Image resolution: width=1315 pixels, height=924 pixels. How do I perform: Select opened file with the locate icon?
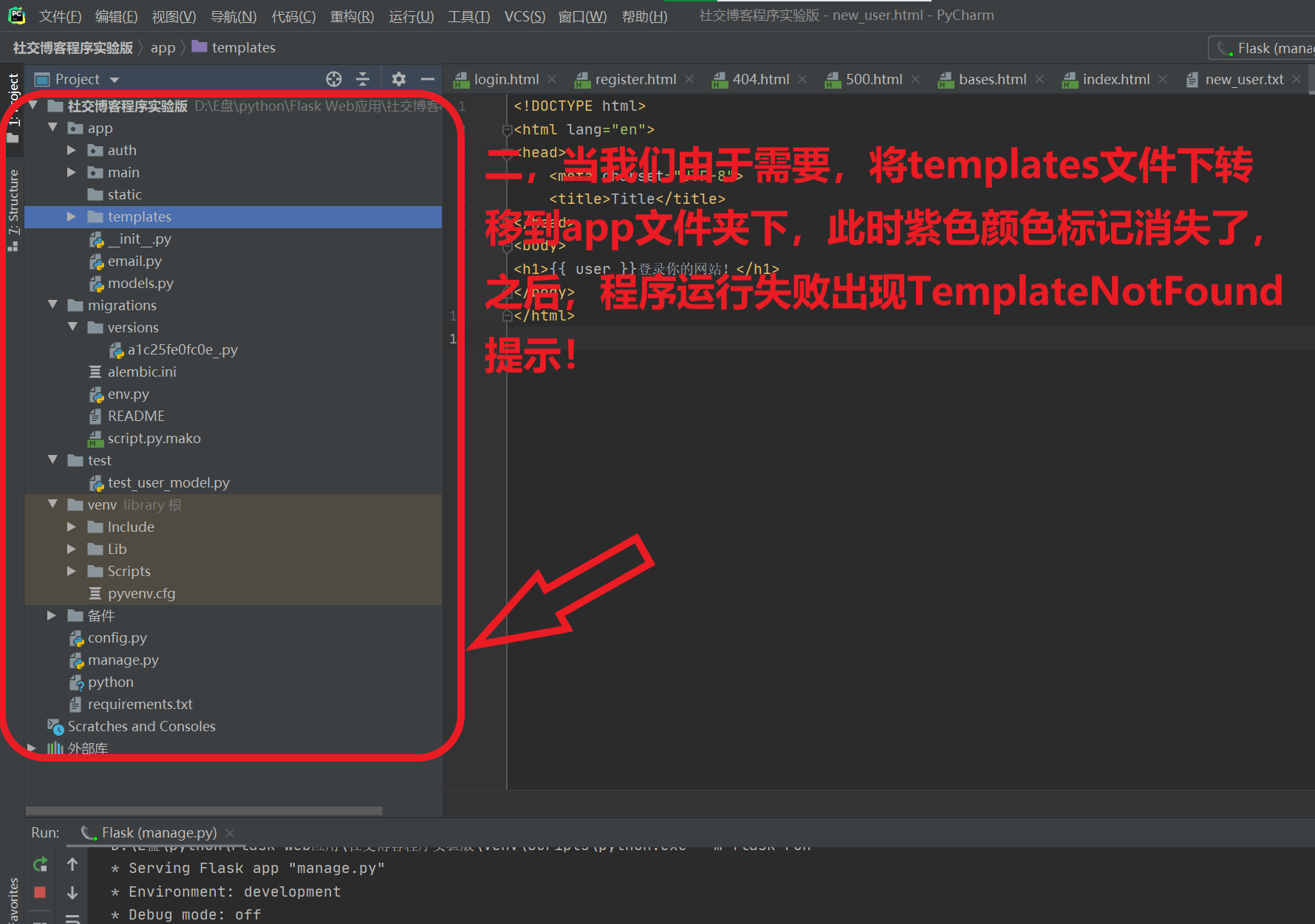pos(333,79)
